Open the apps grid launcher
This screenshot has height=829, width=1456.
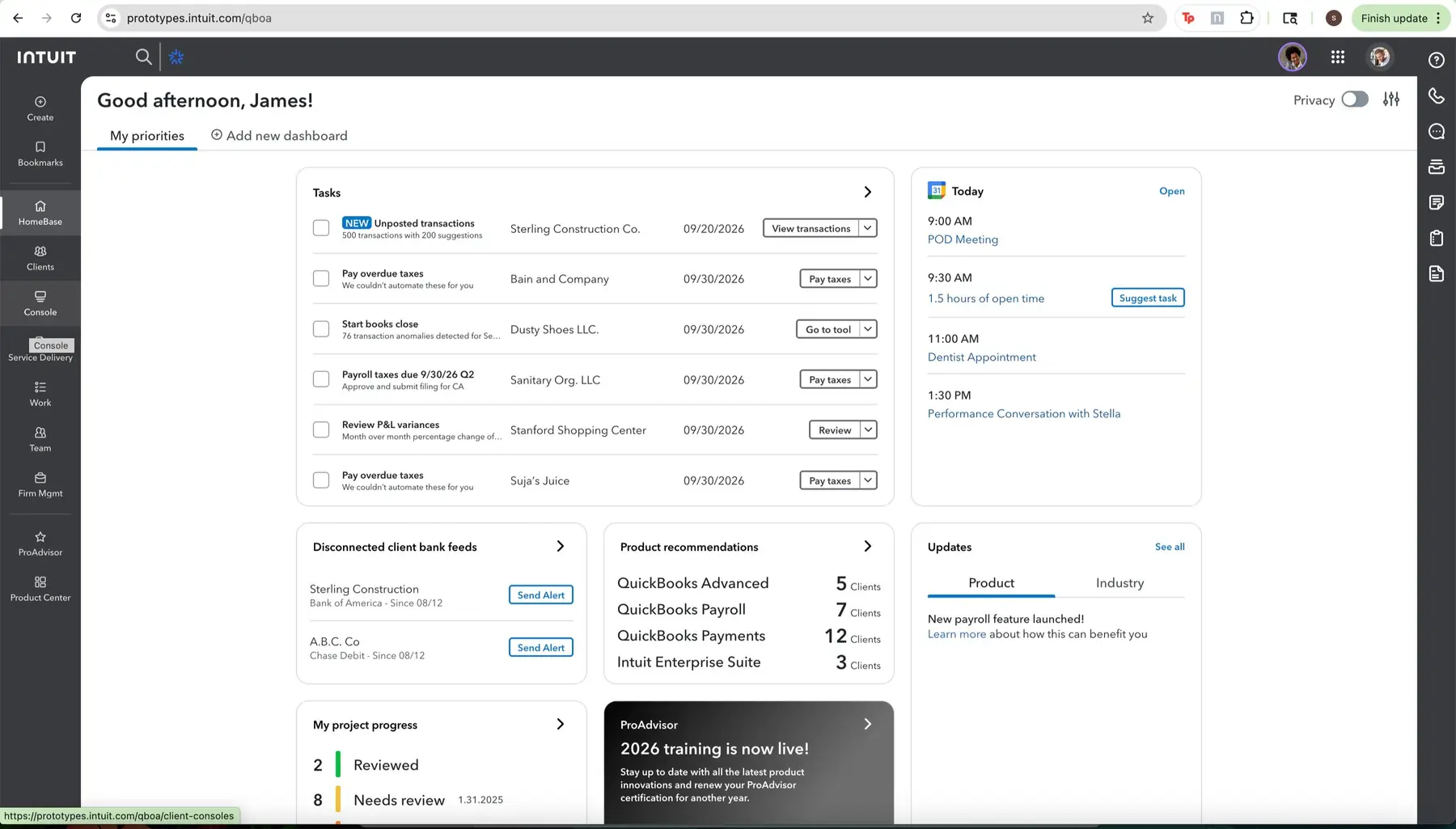pos(1338,57)
